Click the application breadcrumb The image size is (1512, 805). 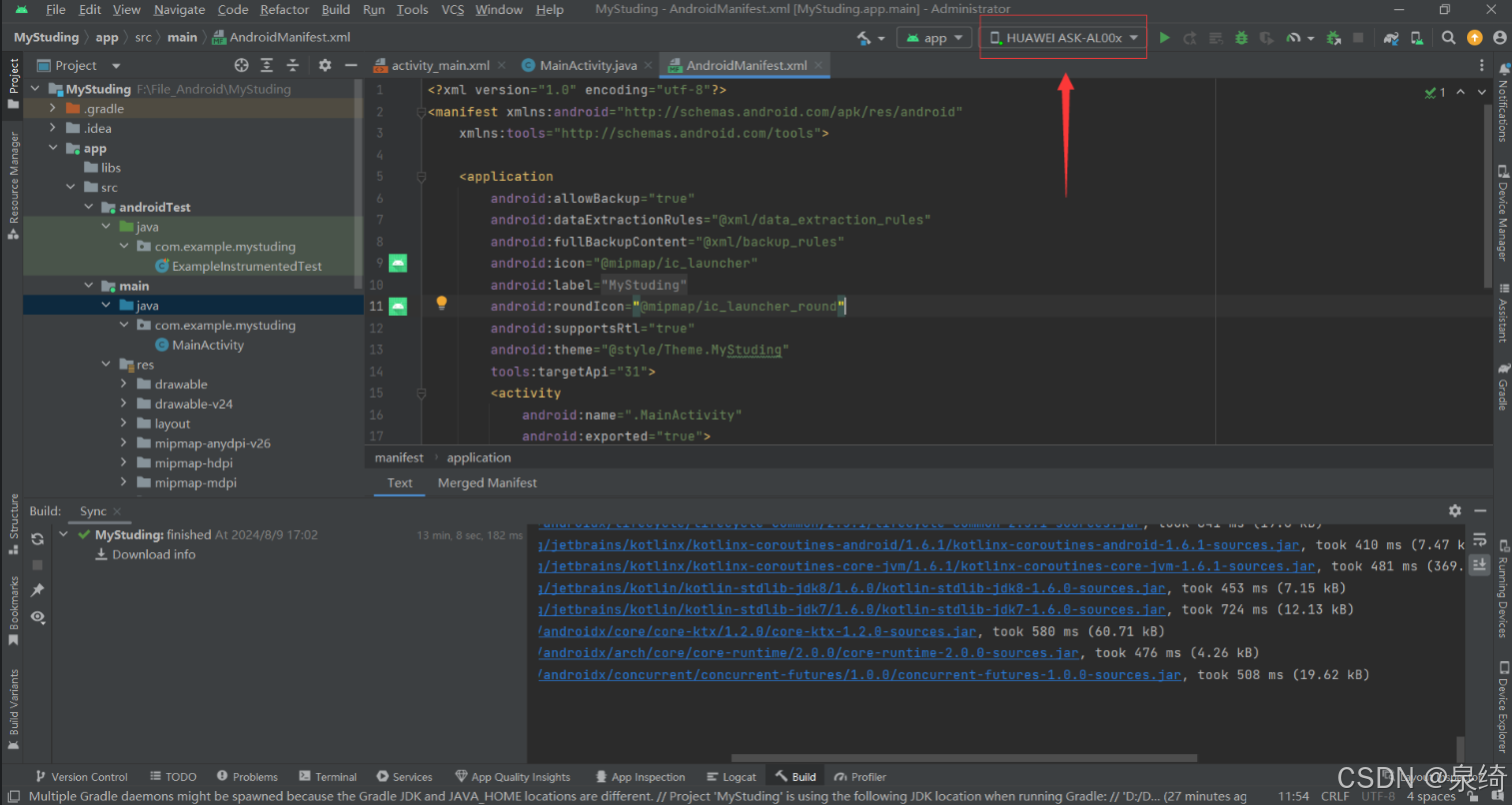(479, 457)
